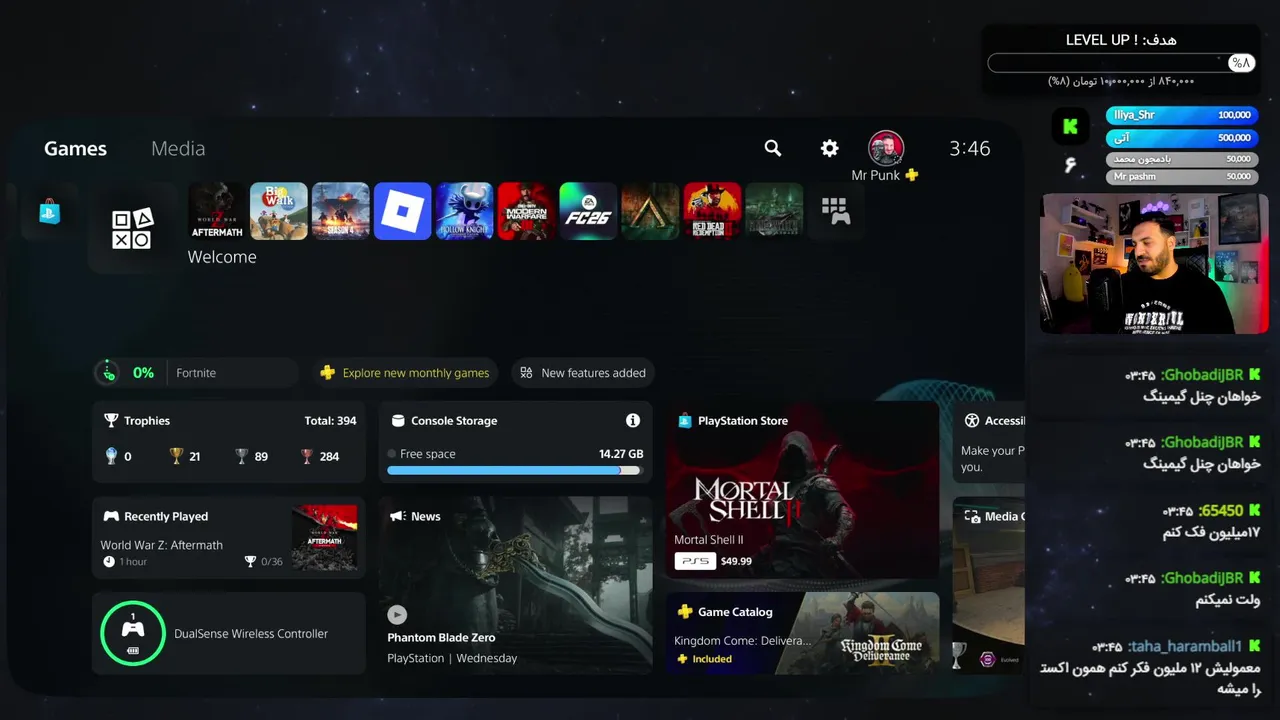1280x720 pixels.
Task: Open the New features added chip
Action: [x=583, y=373]
